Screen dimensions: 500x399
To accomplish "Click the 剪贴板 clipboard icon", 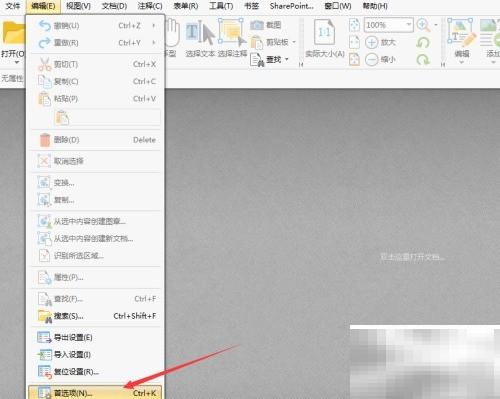I will coord(257,42).
